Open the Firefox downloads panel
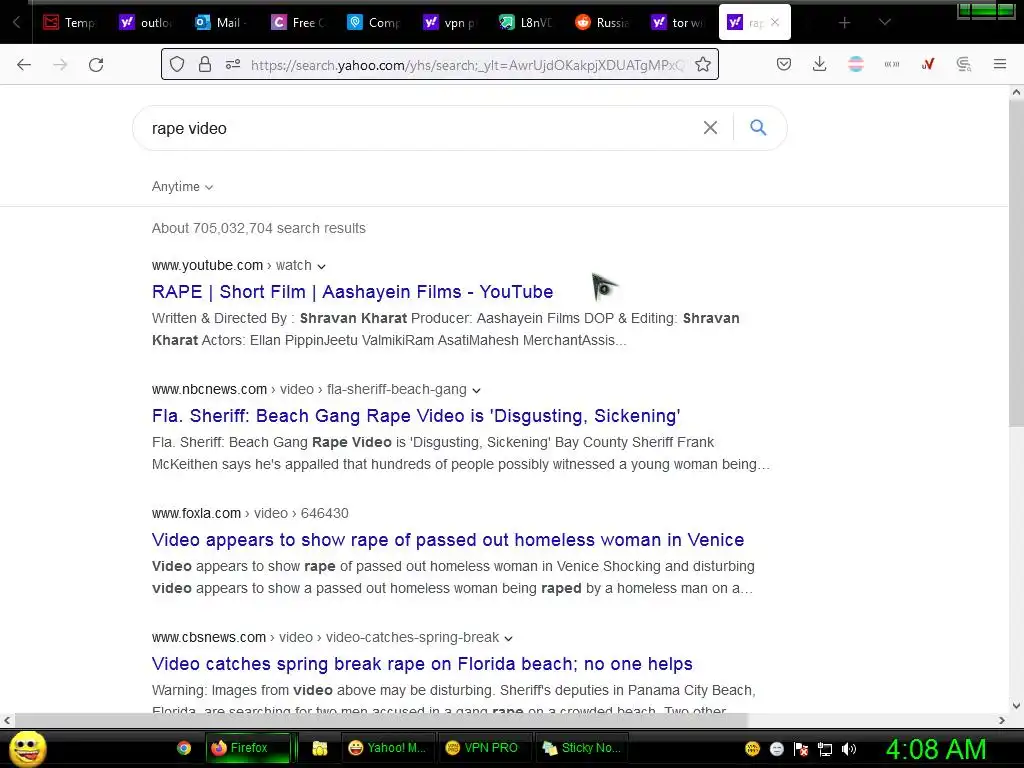 coord(820,64)
